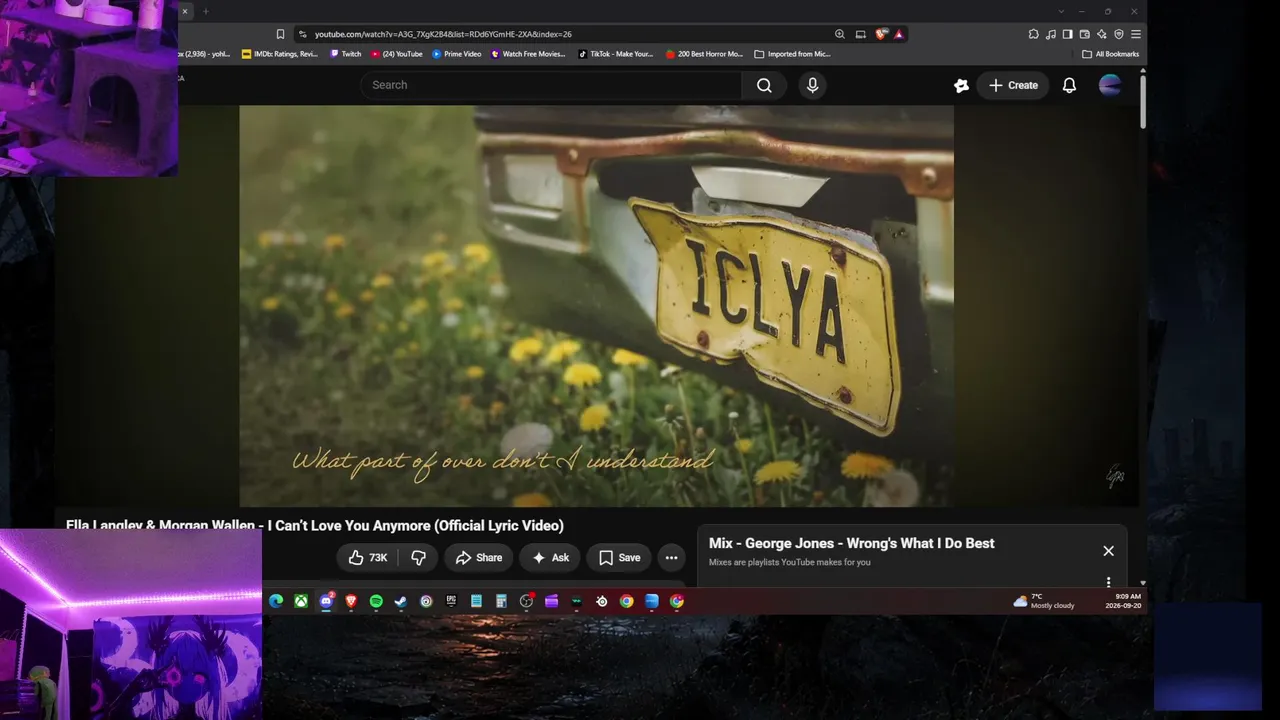Open Brave hamburger main menu
The width and height of the screenshot is (1280, 720).
1136,34
